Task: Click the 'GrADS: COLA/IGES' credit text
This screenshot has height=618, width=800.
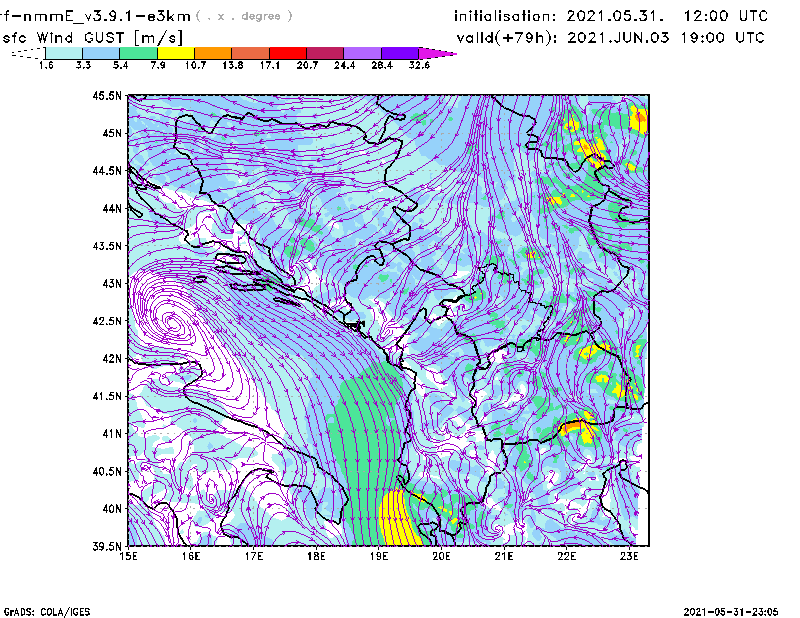Action: click(x=47, y=612)
